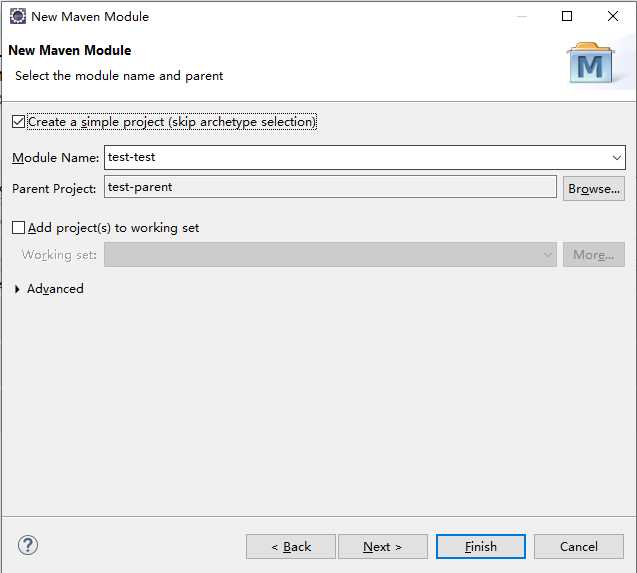The image size is (637, 573).
Task: Enable Add project(s) to working set
Action: click(x=18, y=228)
